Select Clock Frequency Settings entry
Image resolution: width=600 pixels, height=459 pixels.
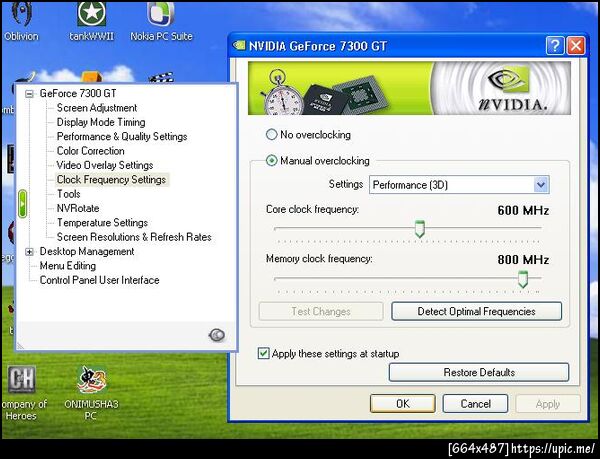tap(111, 180)
